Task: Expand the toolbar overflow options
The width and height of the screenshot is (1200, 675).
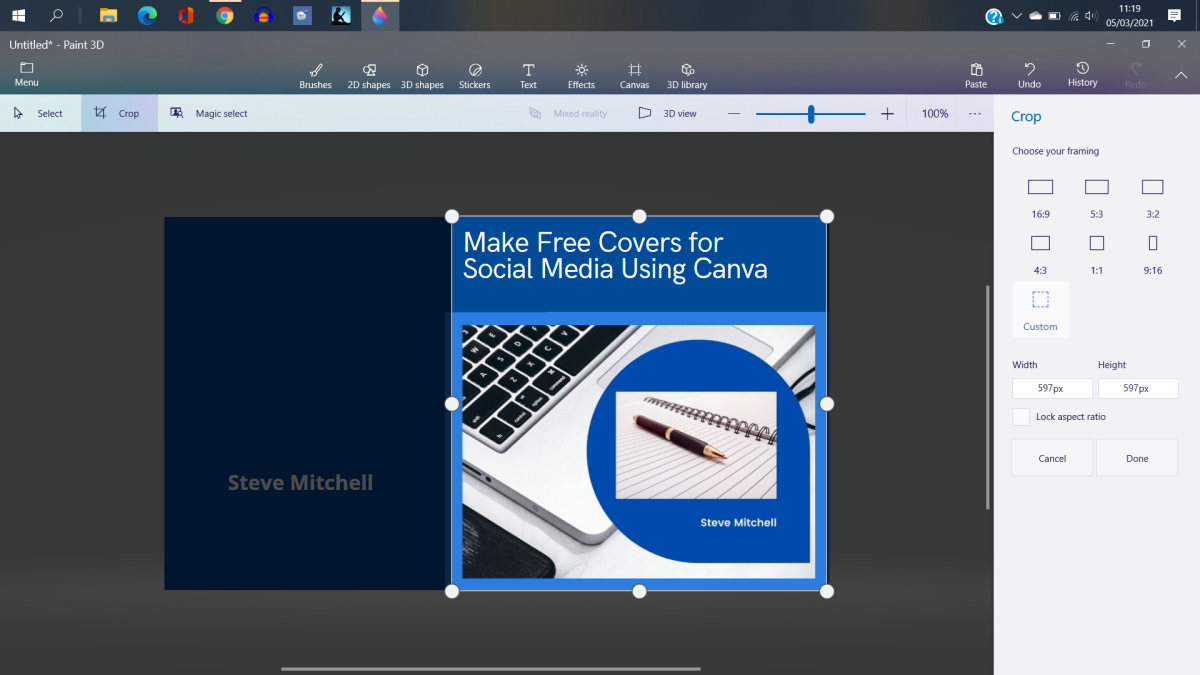Action: pyautogui.click(x=974, y=113)
